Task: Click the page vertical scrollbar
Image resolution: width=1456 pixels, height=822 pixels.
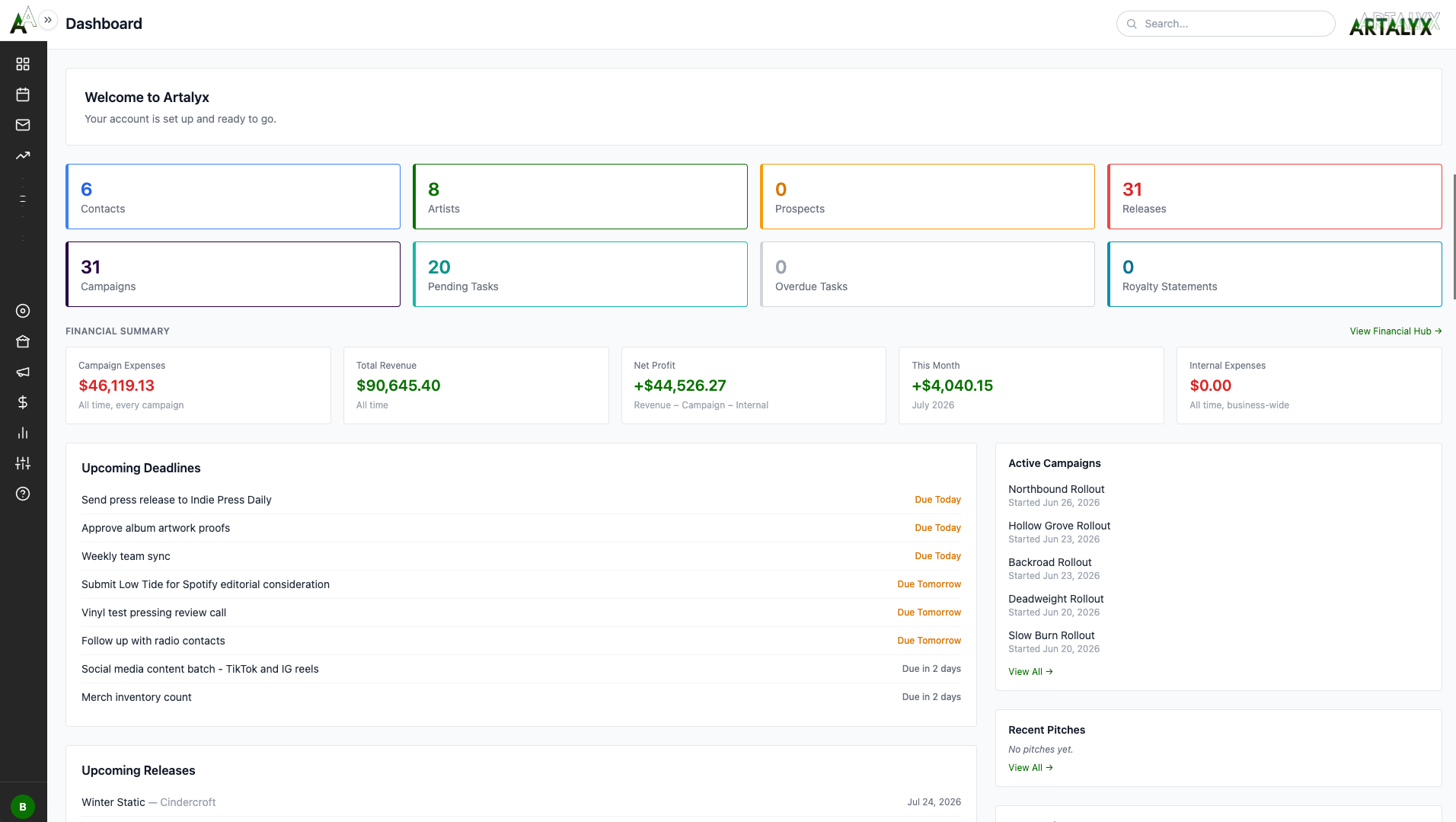Action: (1454, 236)
